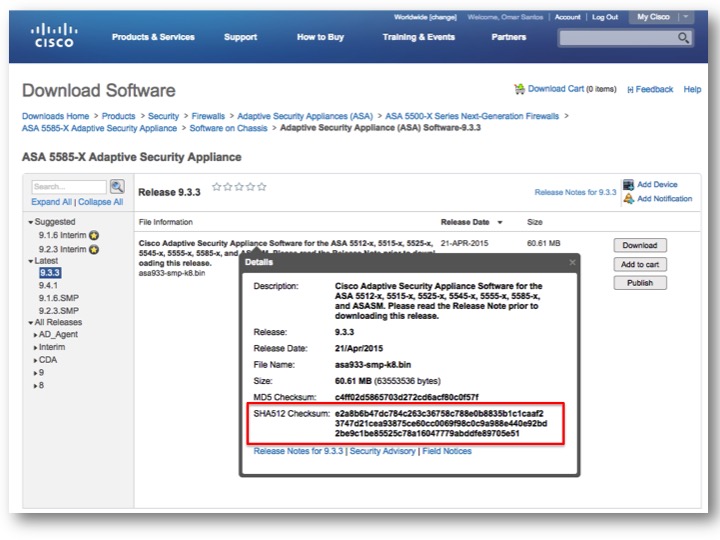The image size is (720, 540).
Task: Open the My Cisco dropdown arrow
Action: pos(686,17)
